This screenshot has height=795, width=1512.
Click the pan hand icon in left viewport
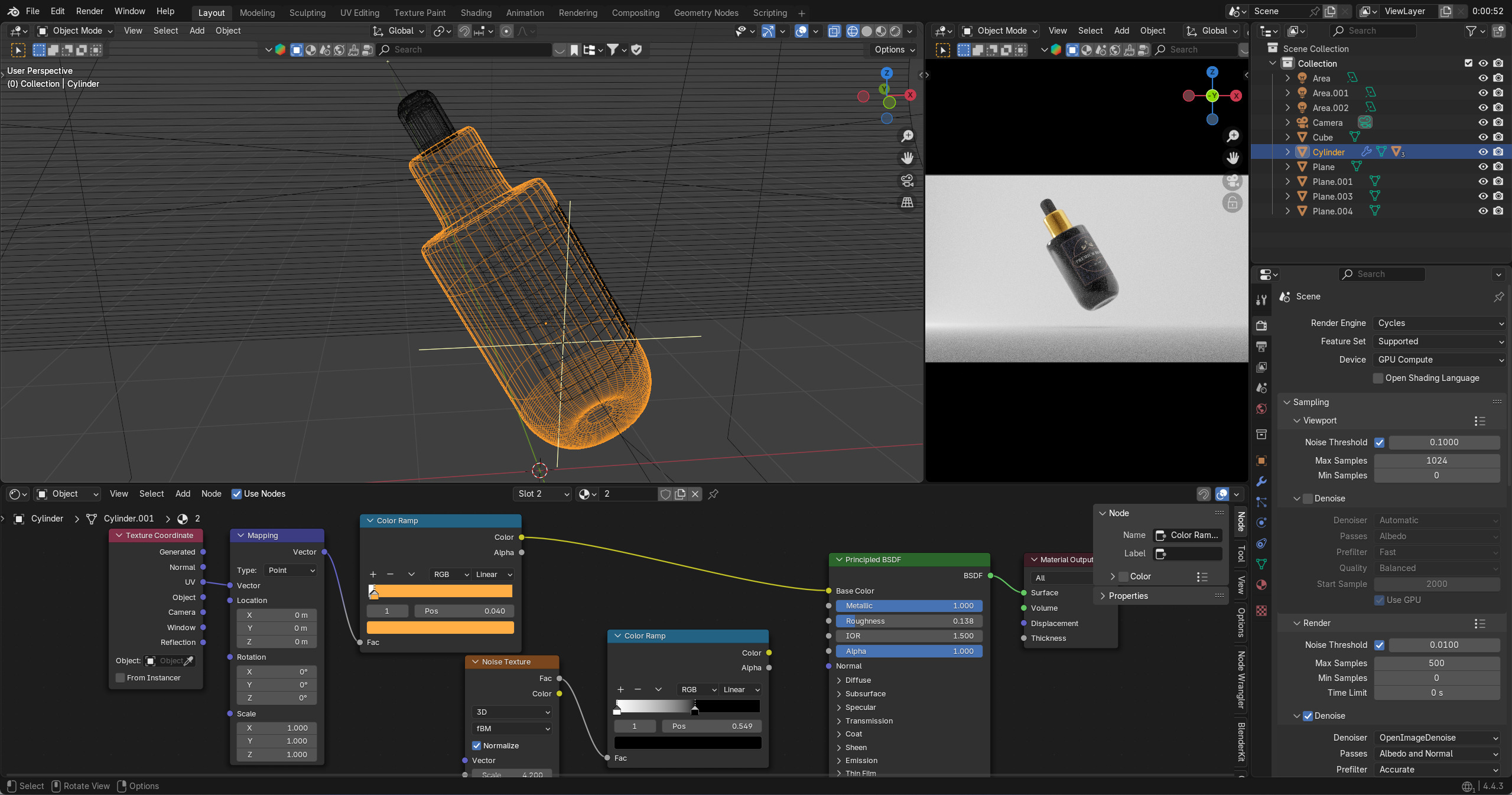(x=907, y=158)
